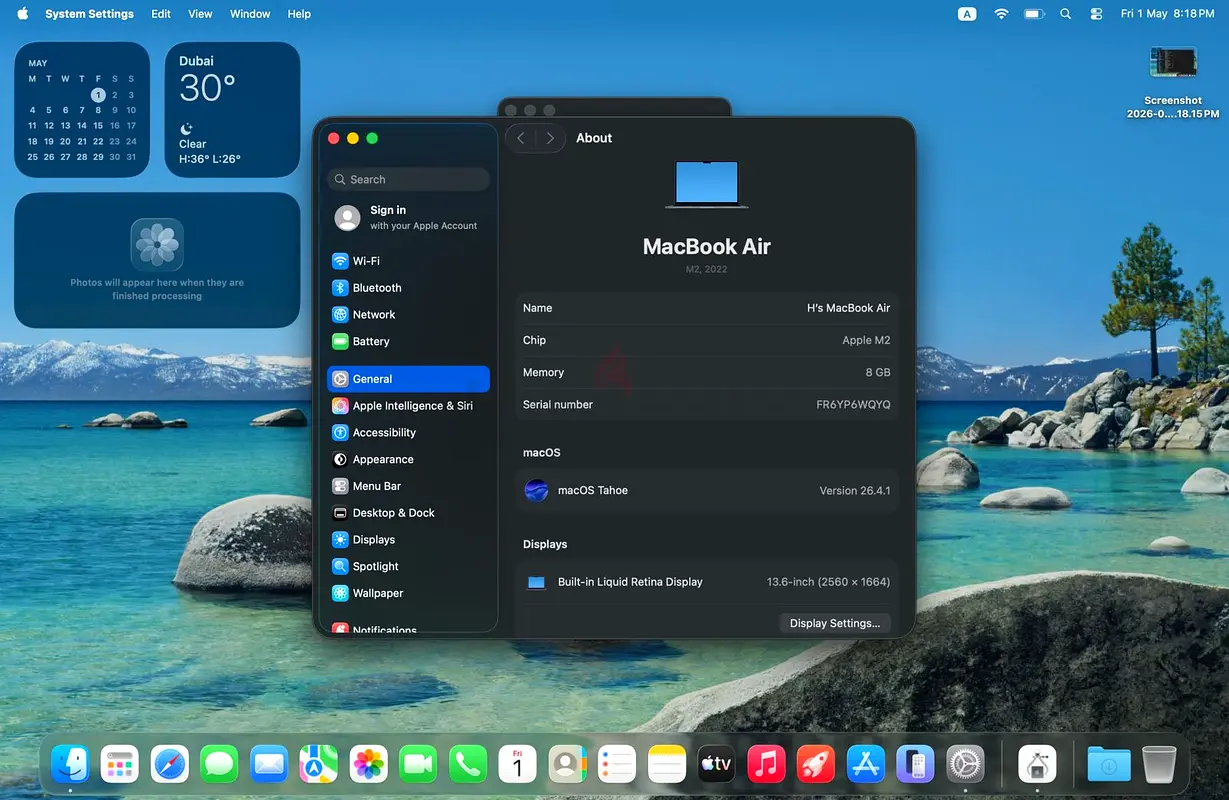This screenshot has width=1229, height=800.
Task: Select Spotlight in the settings sidebar
Action: point(408,566)
